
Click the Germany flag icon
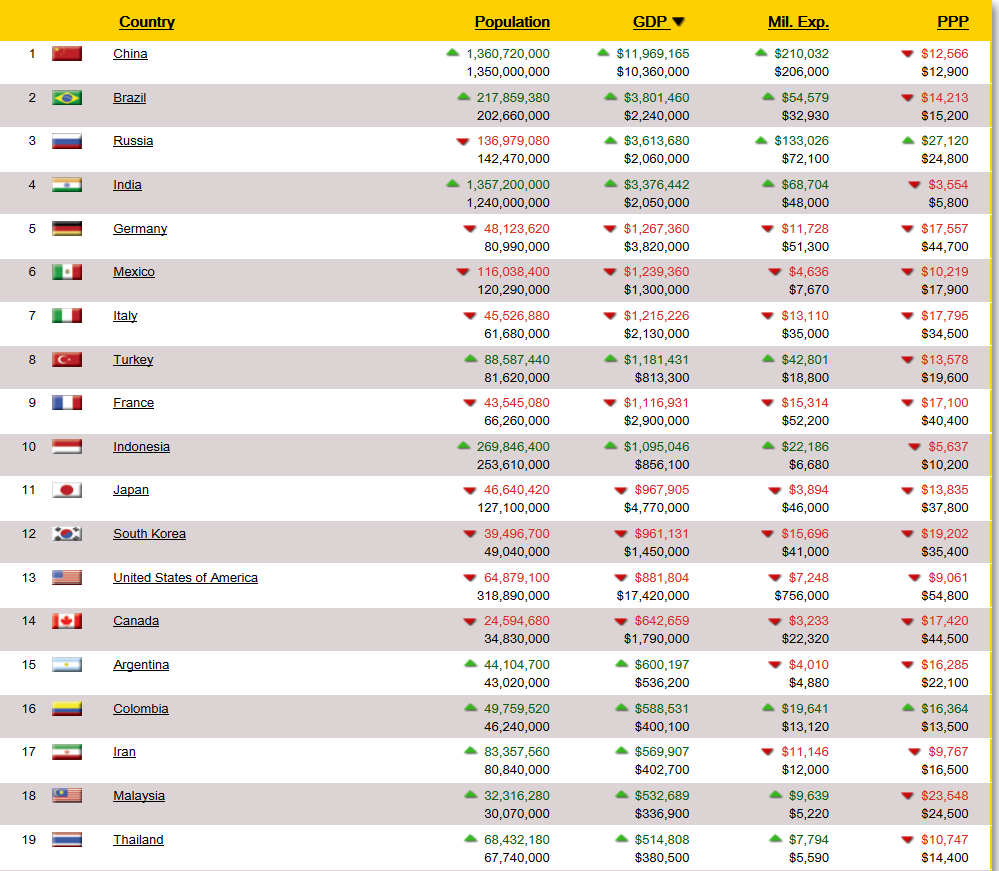pos(67,228)
